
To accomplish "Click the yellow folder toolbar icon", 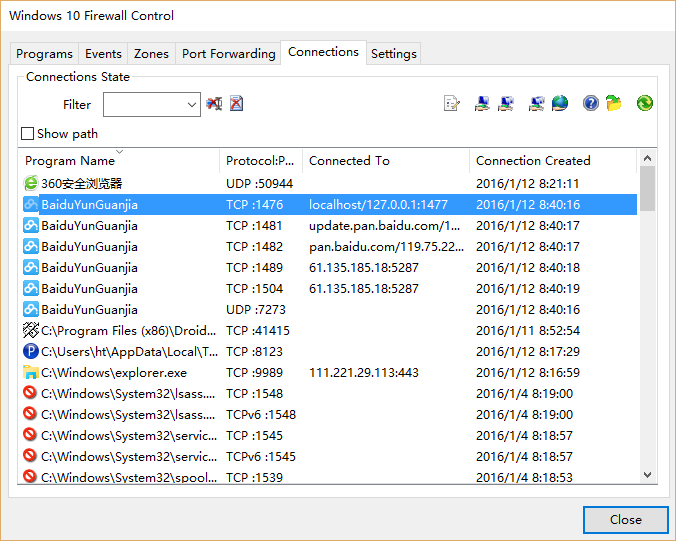I will [x=614, y=104].
